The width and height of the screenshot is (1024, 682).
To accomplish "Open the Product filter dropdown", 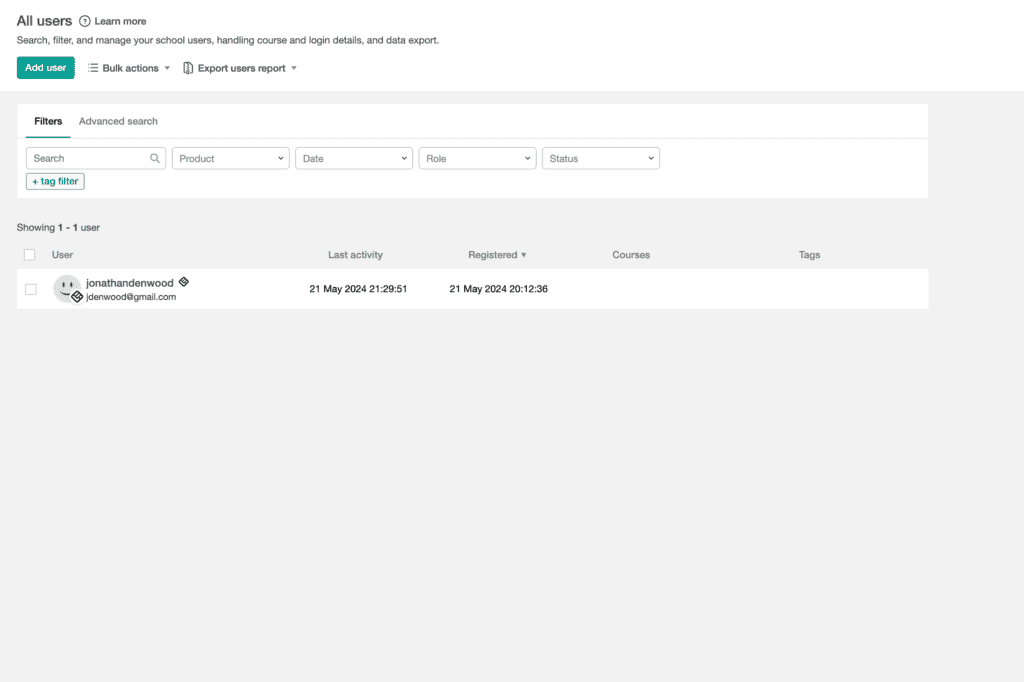I will click(230, 158).
